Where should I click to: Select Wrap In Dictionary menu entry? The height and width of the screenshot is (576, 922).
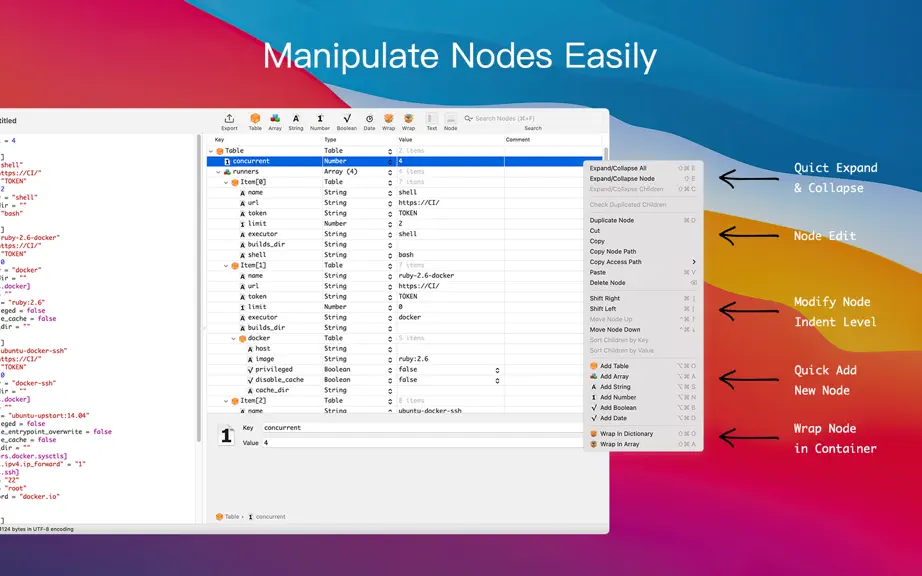click(x=626, y=434)
